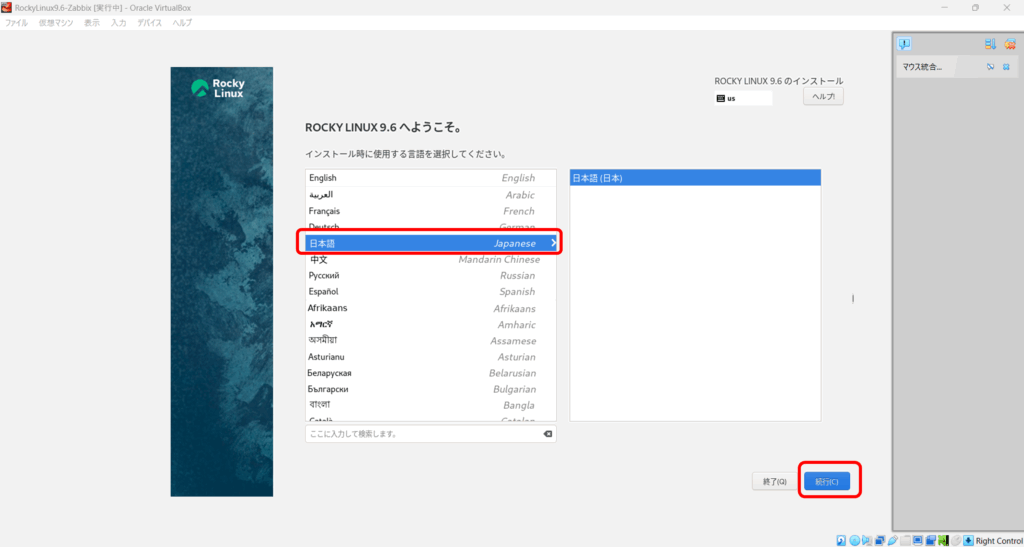This screenshot has height=547, width=1024.
Task: Click the USB devices status icon
Action: click(893, 540)
